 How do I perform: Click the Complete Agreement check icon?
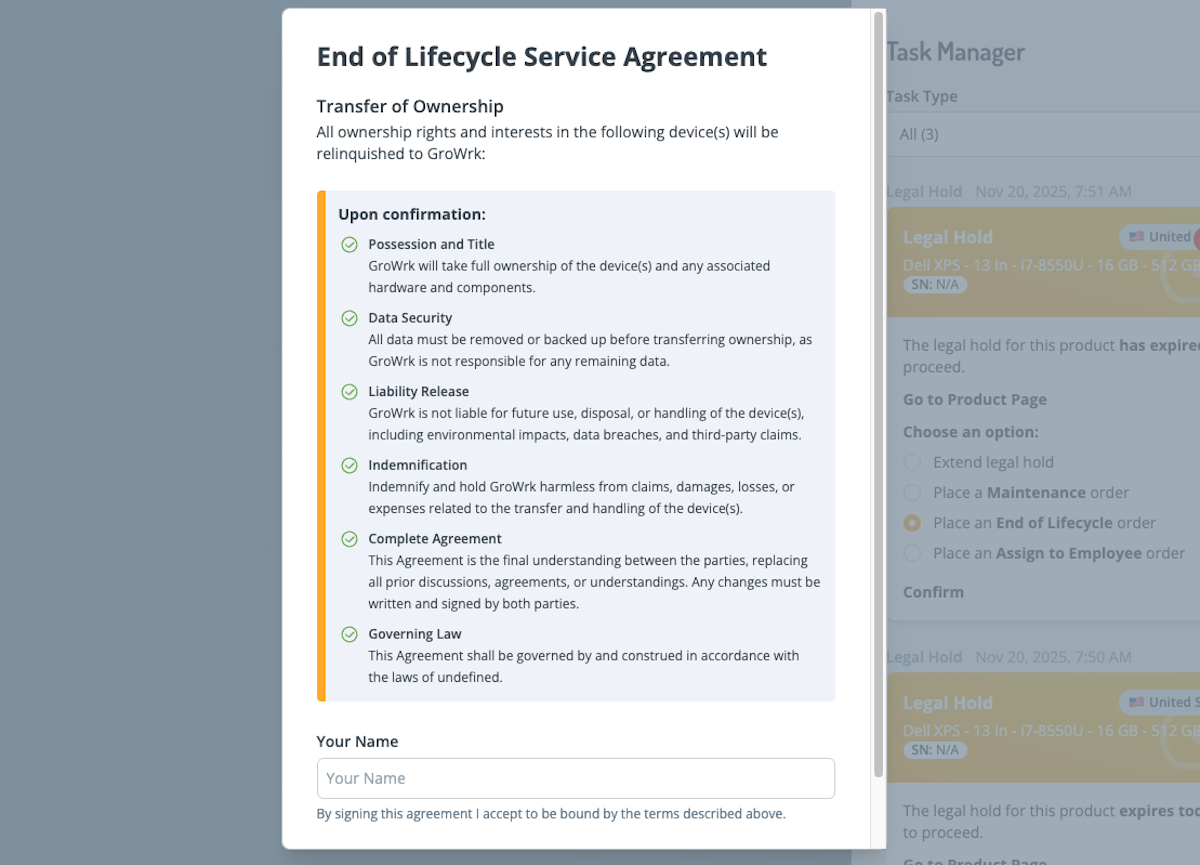tap(349, 539)
